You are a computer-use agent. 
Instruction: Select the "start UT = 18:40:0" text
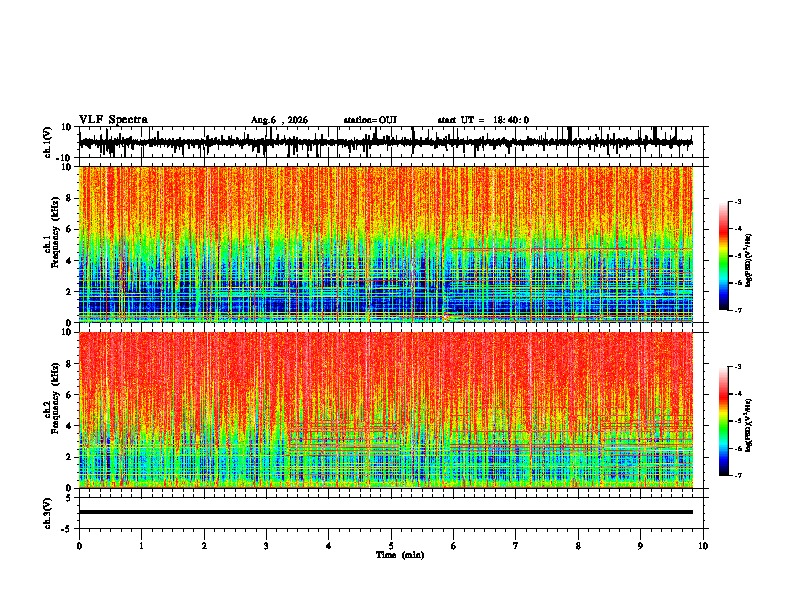pyautogui.click(x=483, y=120)
